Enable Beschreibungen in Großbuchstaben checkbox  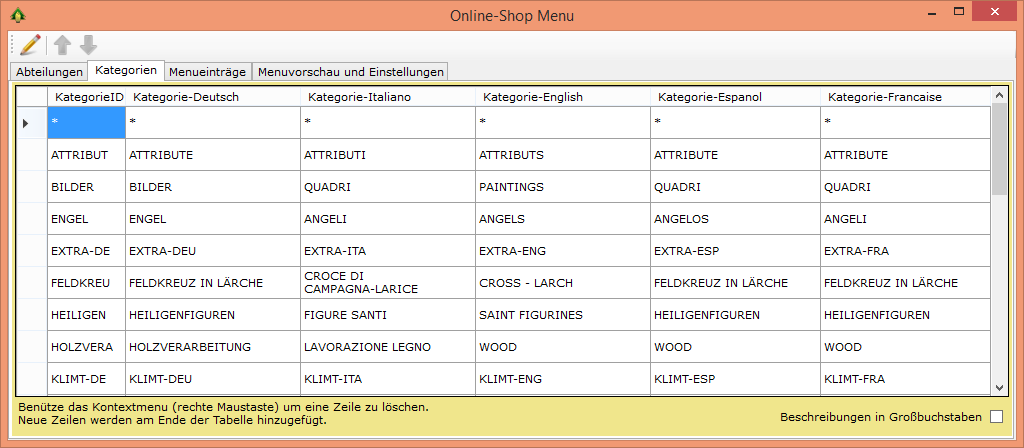pos(996,416)
